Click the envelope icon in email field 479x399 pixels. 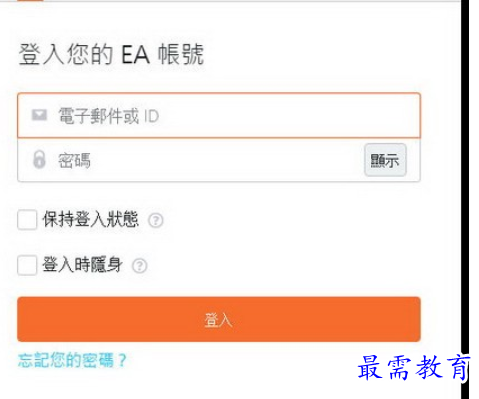tap(39, 115)
